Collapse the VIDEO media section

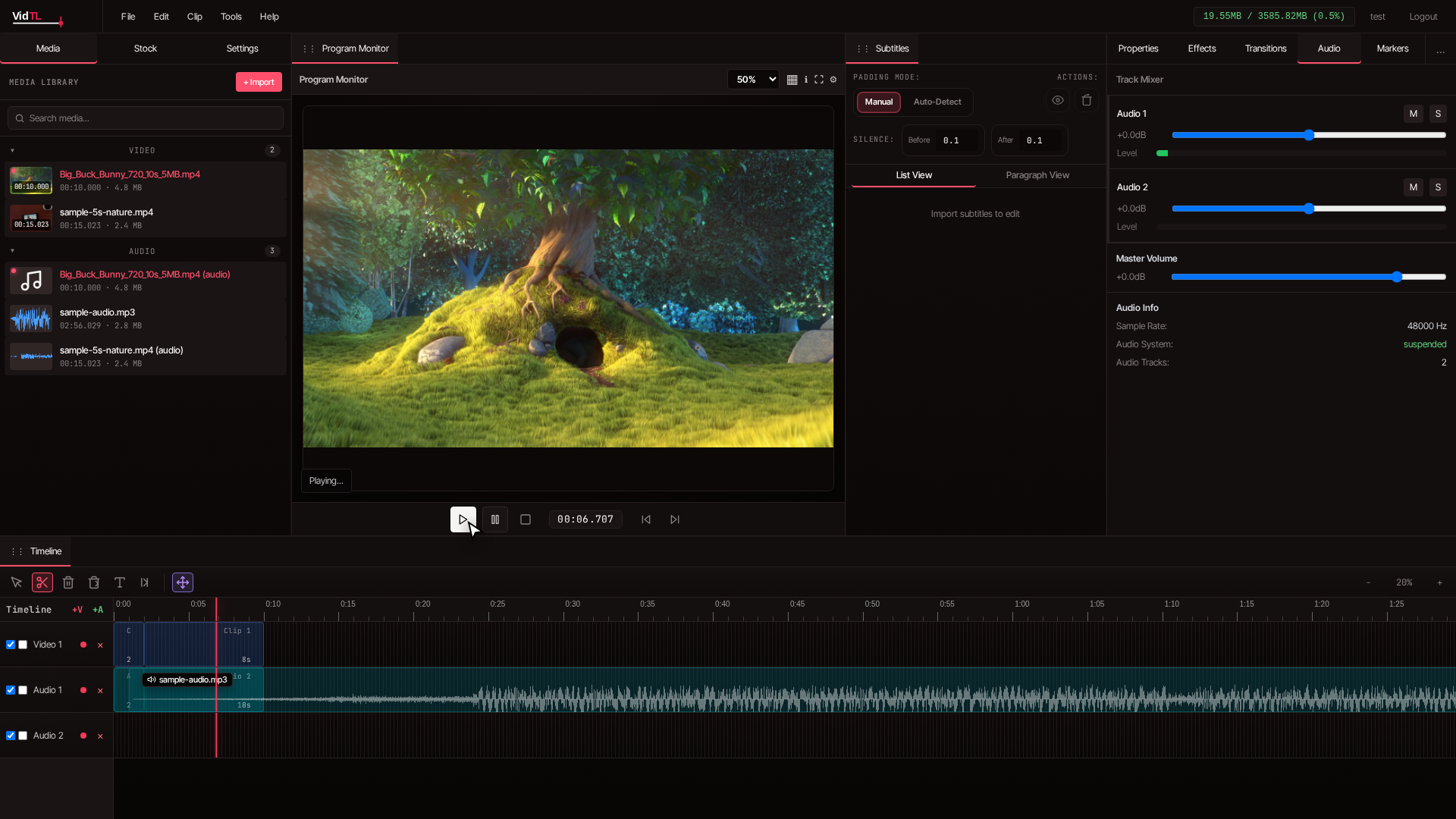coord(12,150)
